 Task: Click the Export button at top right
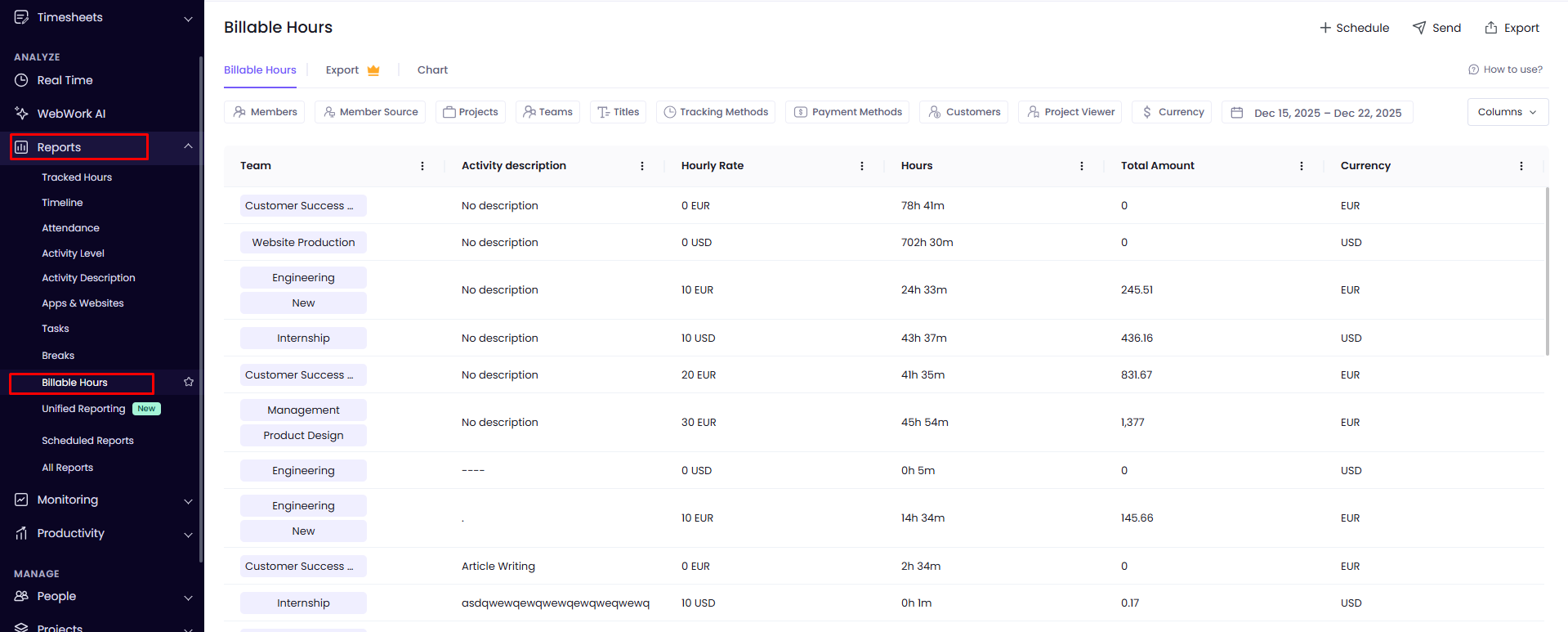tap(1512, 28)
